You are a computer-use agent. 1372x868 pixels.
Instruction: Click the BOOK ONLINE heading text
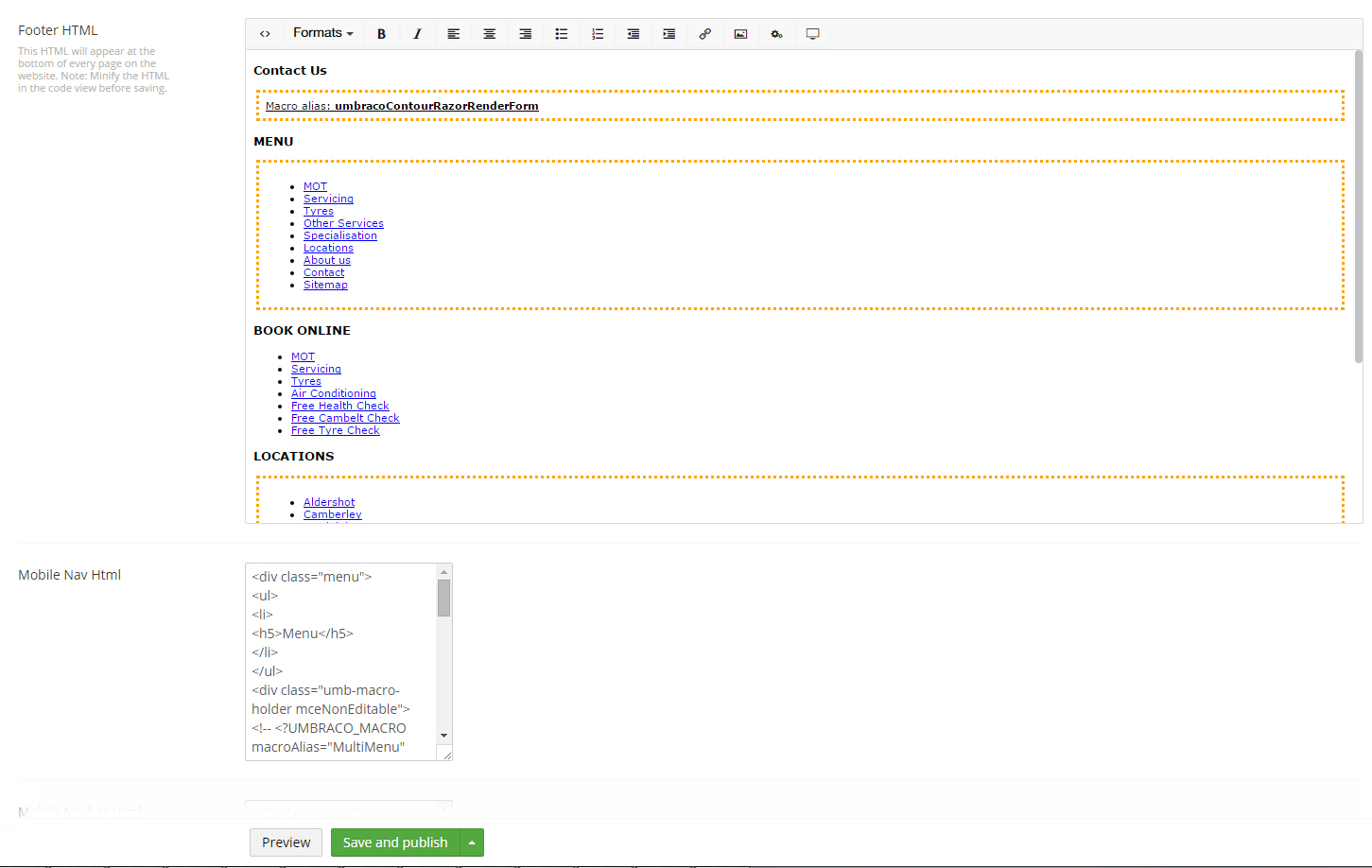pos(302,331)
